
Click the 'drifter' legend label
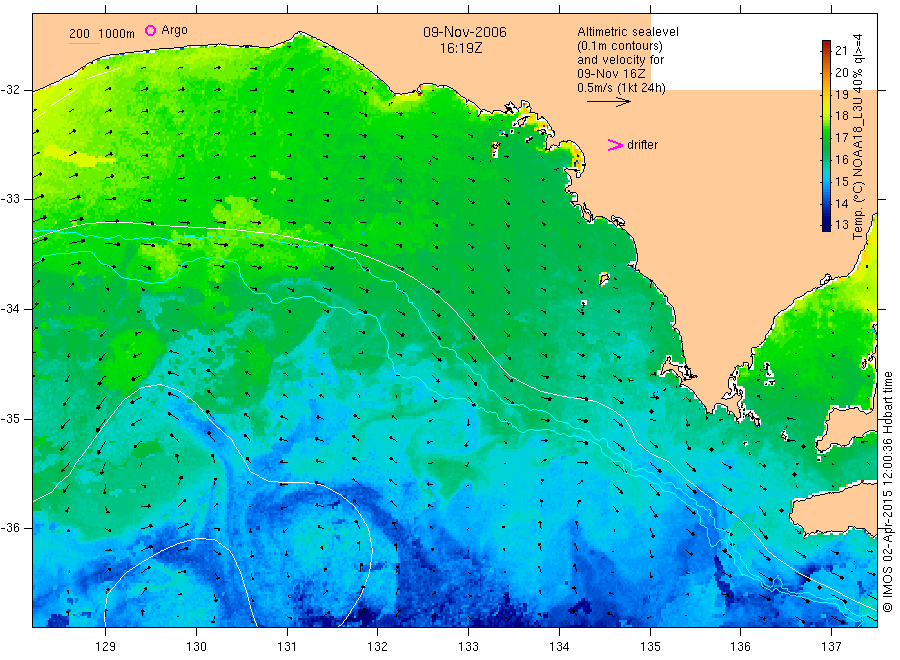click(642, 145)
